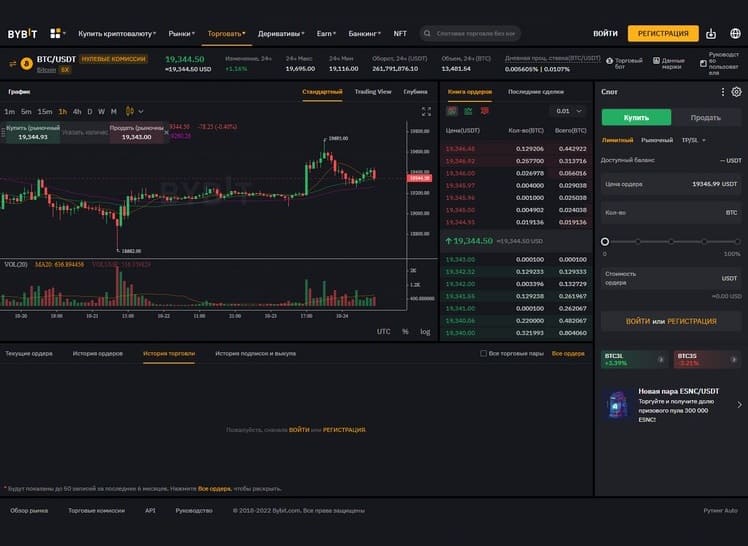Open the current orders tab
748x546 pixels.
[x=29, y=353]
